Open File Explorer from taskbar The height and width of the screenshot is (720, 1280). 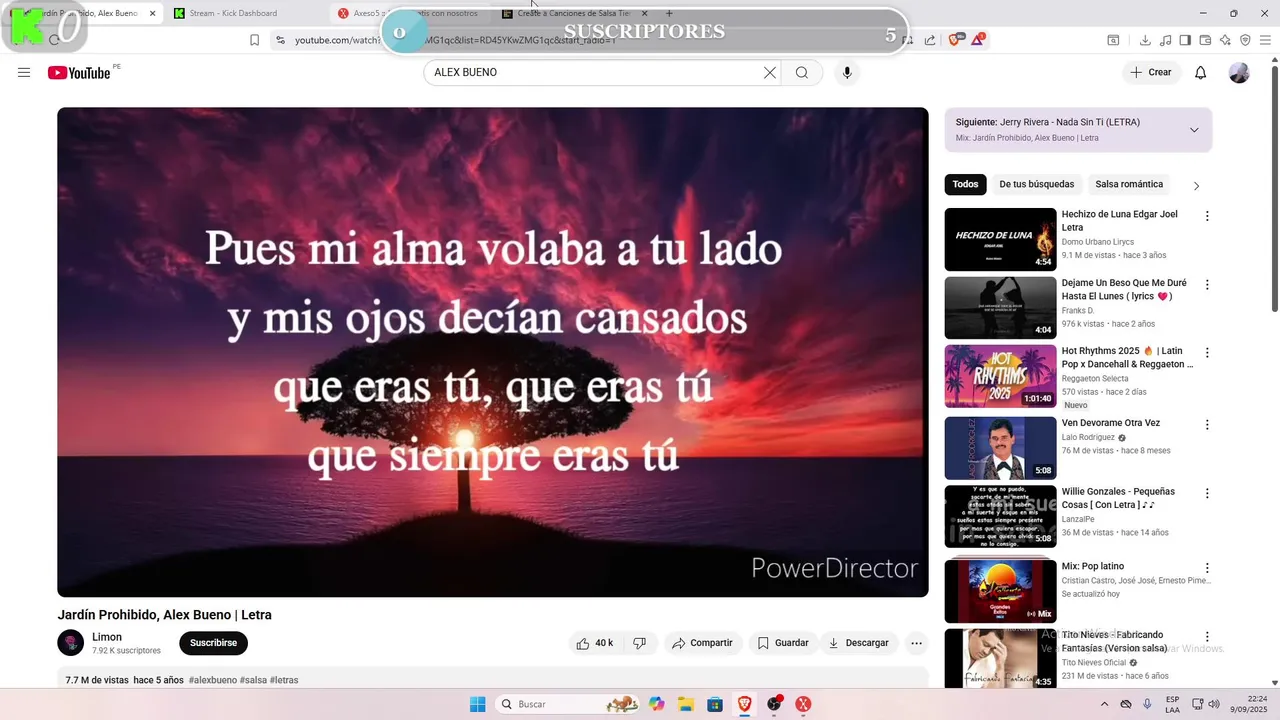686,704
